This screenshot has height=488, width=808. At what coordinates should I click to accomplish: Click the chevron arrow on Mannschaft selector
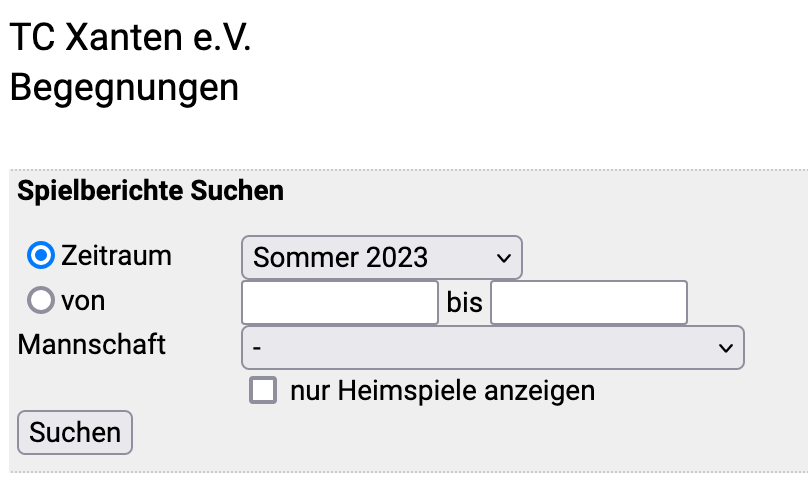[x=724, y=347]
